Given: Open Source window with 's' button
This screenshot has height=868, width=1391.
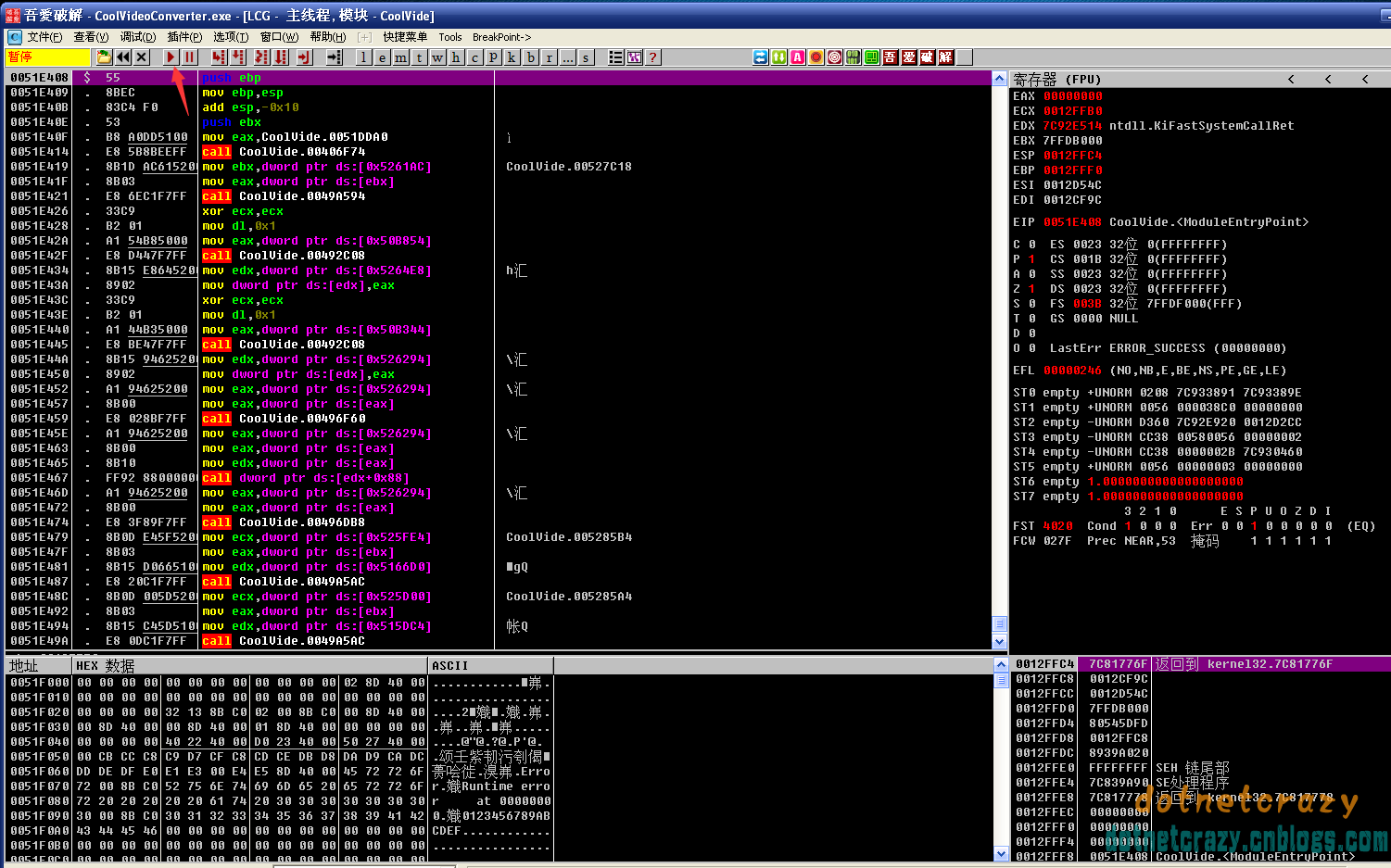Looking at the screenshot, I should point(586,57).
